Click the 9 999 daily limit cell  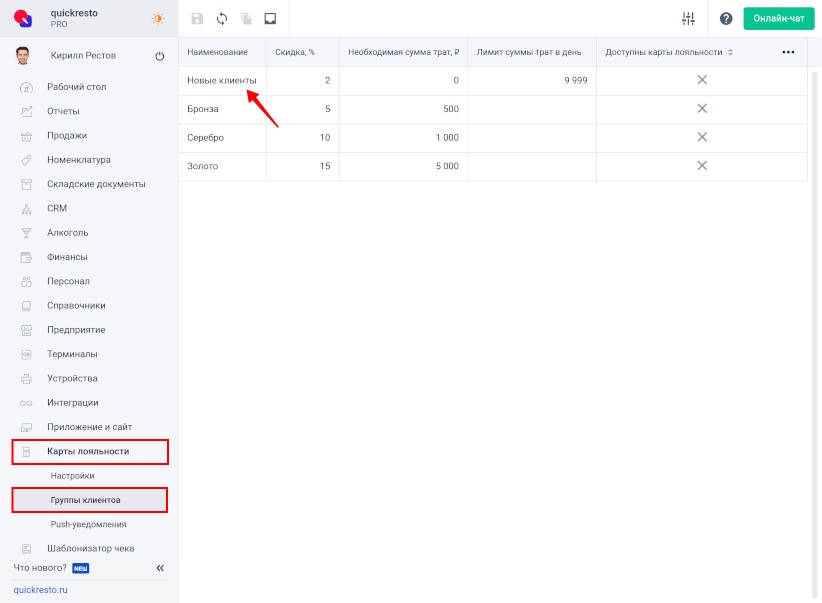(532, 81)
